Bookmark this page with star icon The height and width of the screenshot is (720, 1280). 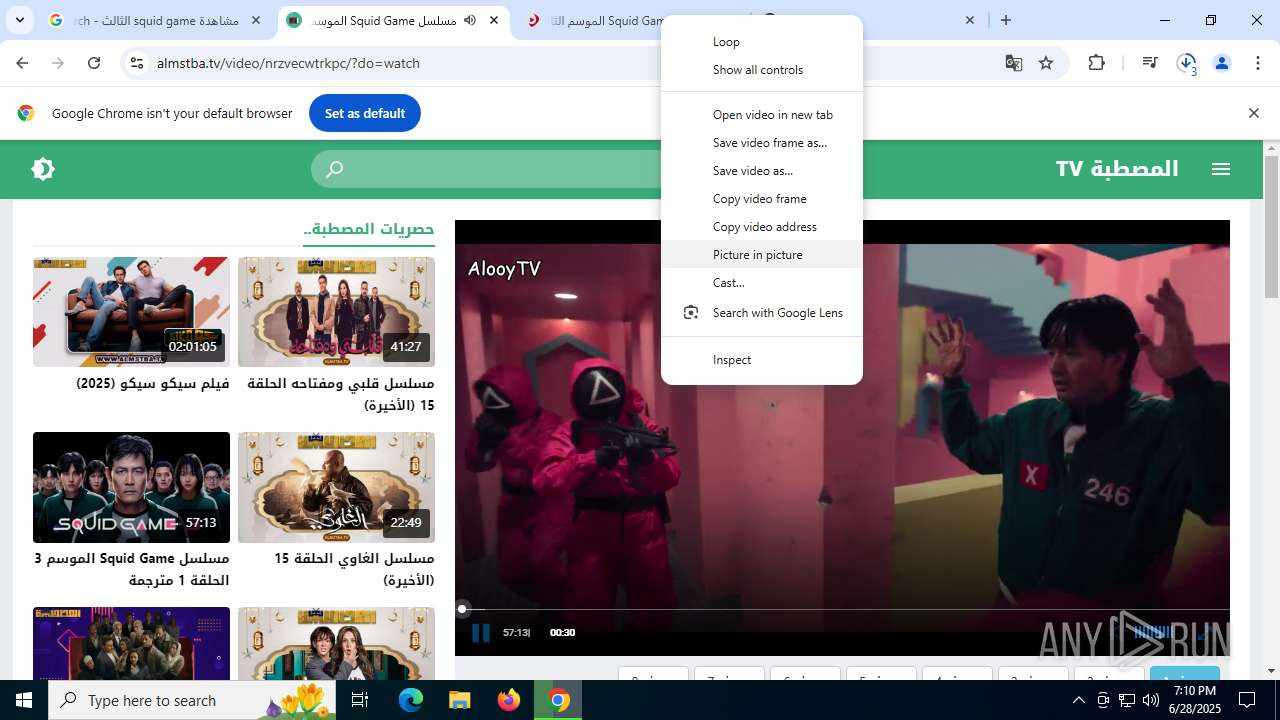tap(1046, 63)
